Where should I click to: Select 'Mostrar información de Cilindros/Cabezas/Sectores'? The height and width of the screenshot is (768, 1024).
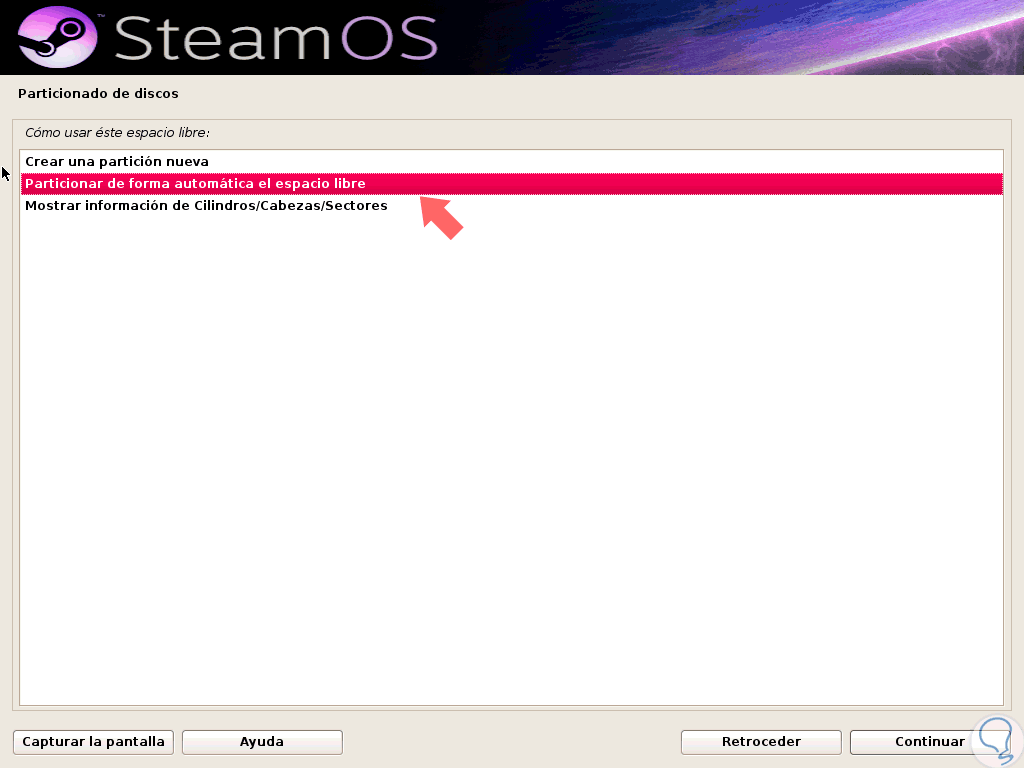[x=511, y=206]
